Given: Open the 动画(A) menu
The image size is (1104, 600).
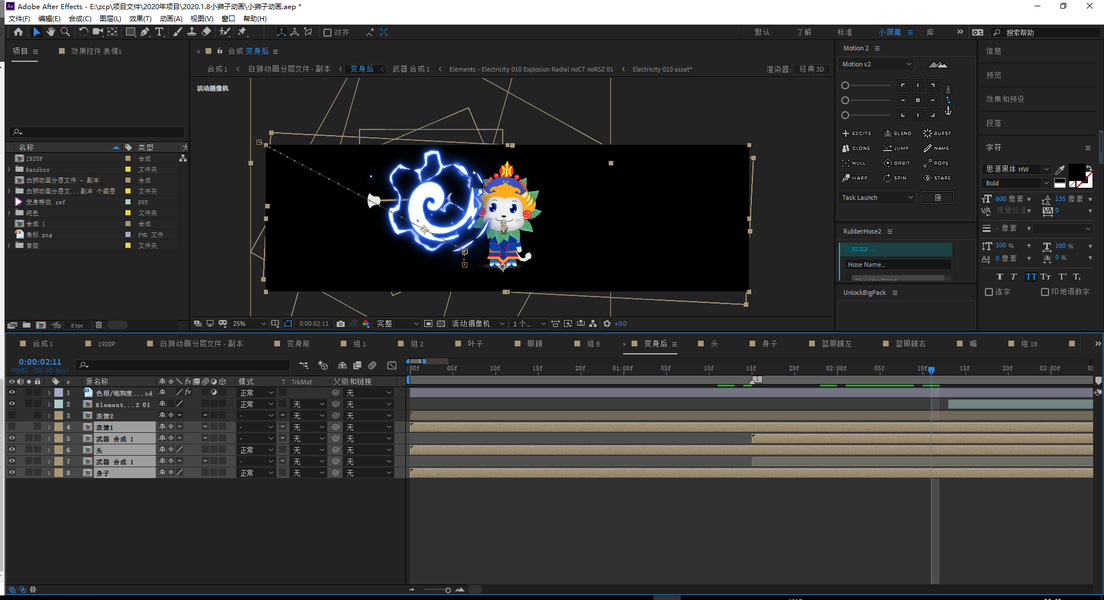Looking at the screenshot, I should tap(171, 18).
